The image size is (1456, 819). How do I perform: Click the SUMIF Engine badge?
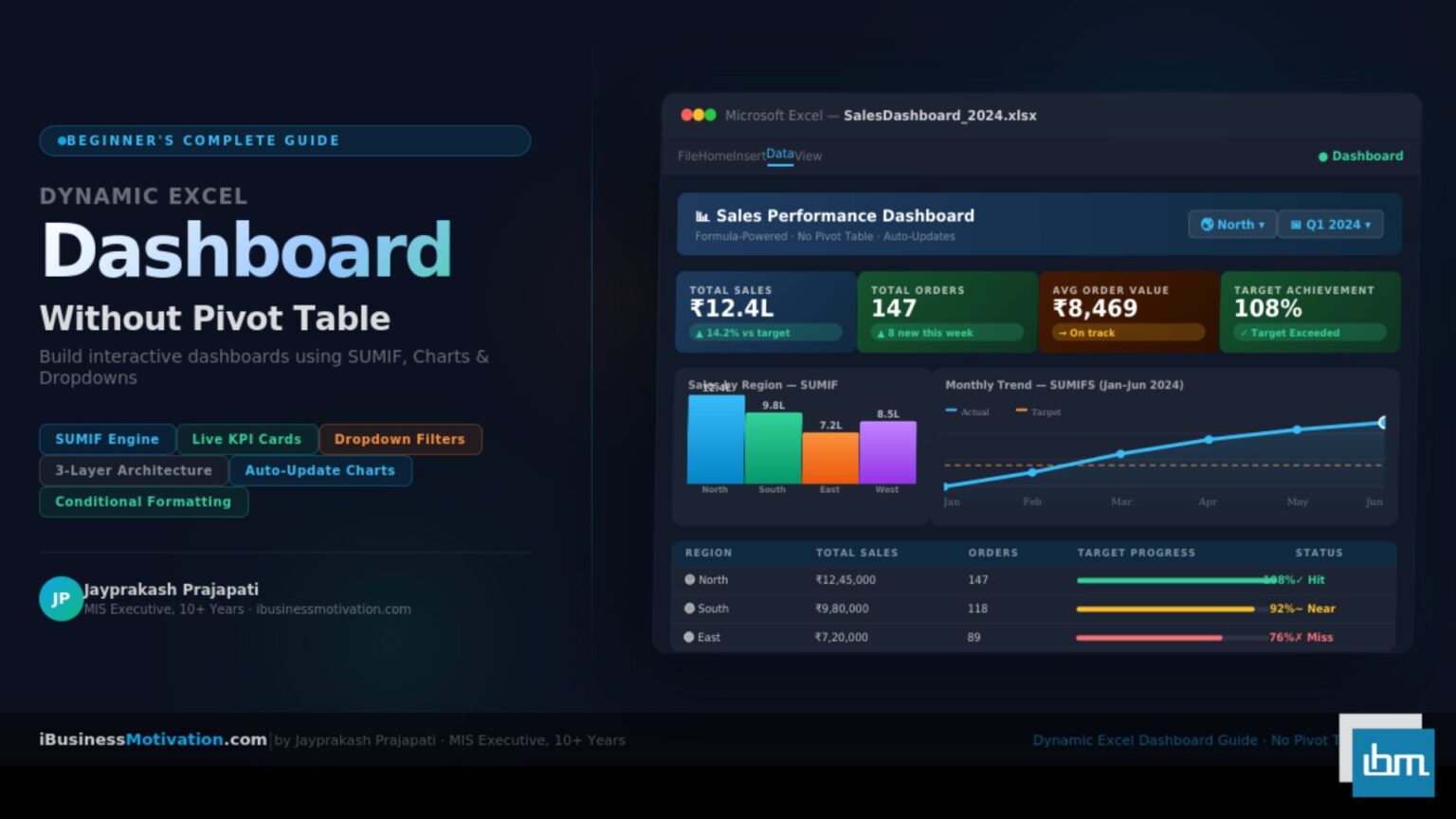106,439
